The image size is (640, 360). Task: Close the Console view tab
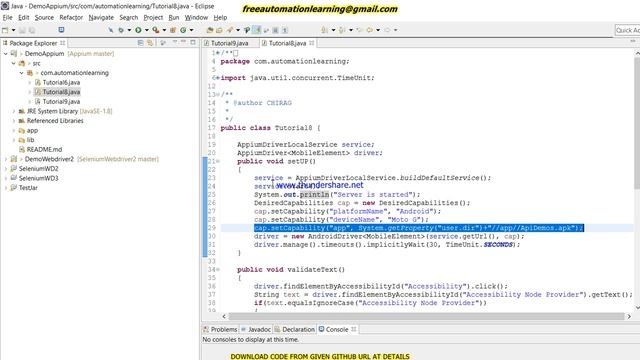click(354, 329)
